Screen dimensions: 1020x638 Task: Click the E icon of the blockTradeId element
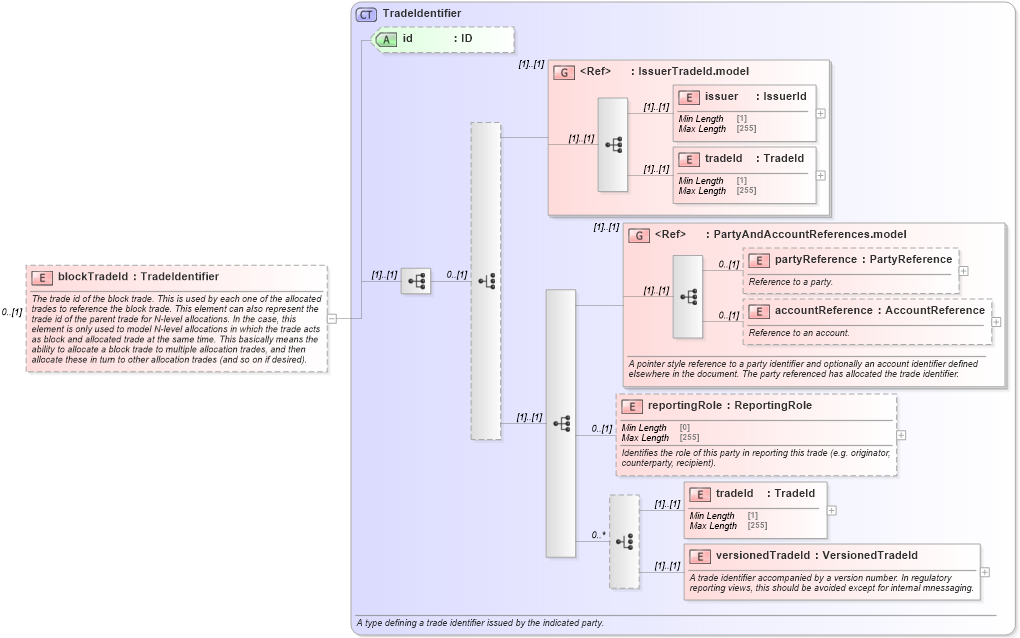point(40,276)
